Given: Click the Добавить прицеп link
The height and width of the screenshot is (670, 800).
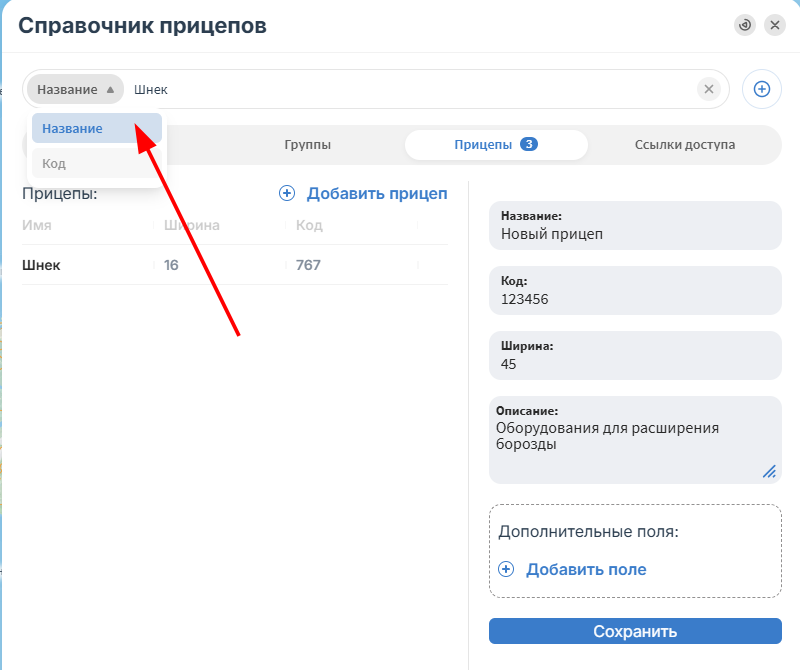Looking at the screenshot, I should [x=377, y=193].
